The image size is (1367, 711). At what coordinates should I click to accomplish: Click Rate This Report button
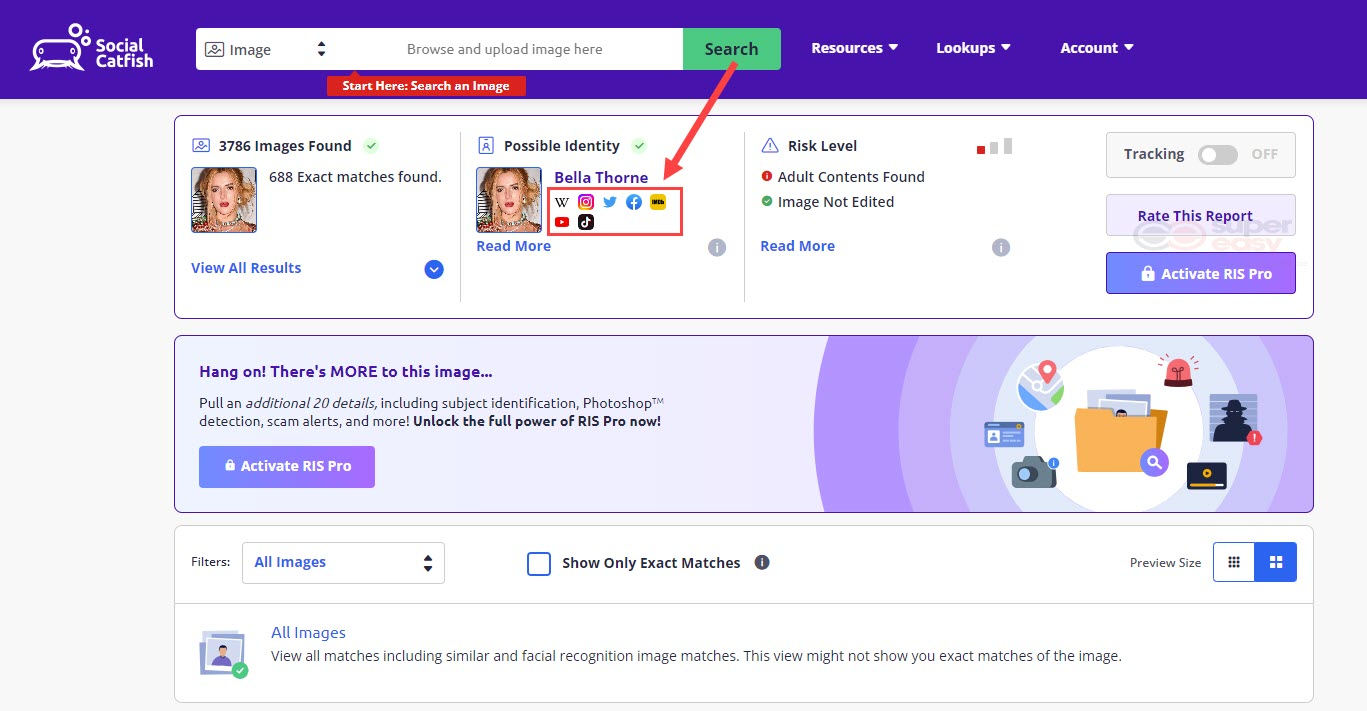pos(1201,216)
